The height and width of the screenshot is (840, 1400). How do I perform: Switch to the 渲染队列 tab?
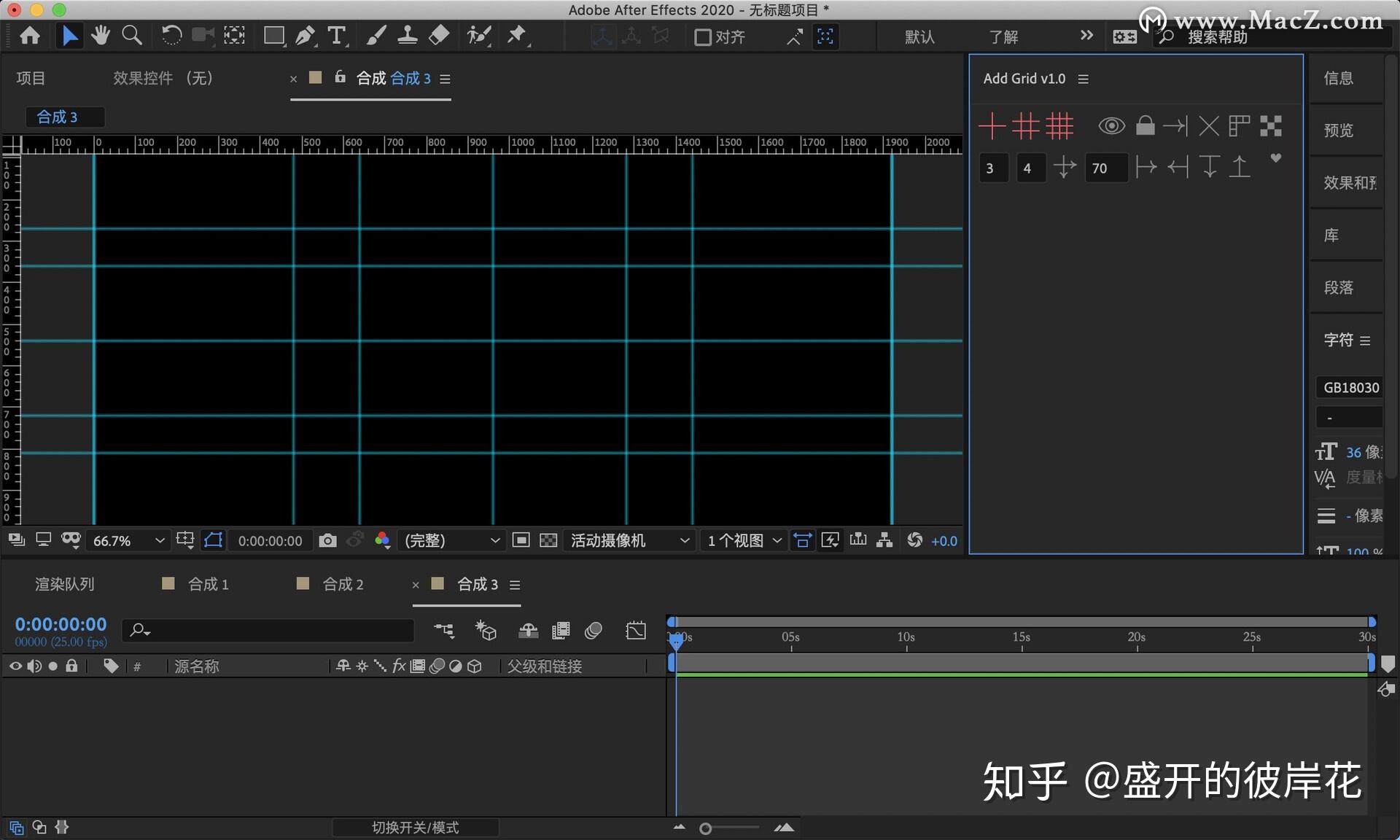[x=64, y=583]
